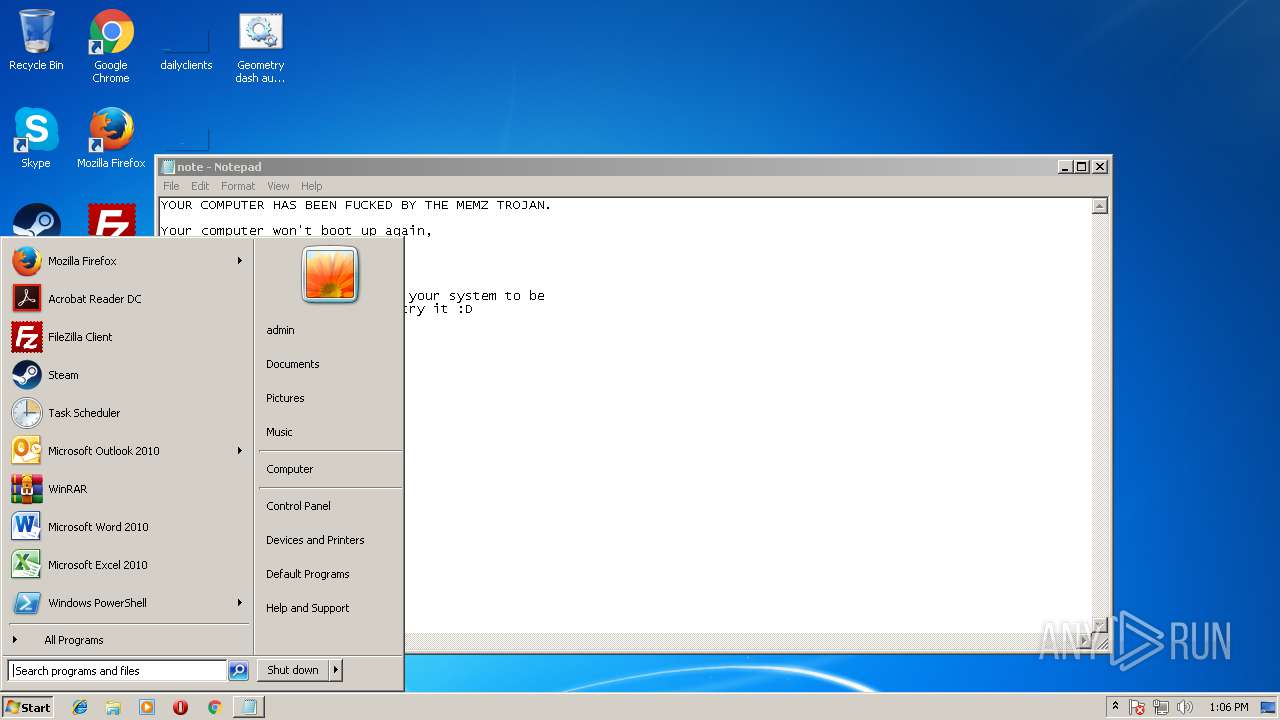This screenshot has height=720, width=1280.
Task: Switch to Notepad taskbar button
Action: [x=249, y=707]
